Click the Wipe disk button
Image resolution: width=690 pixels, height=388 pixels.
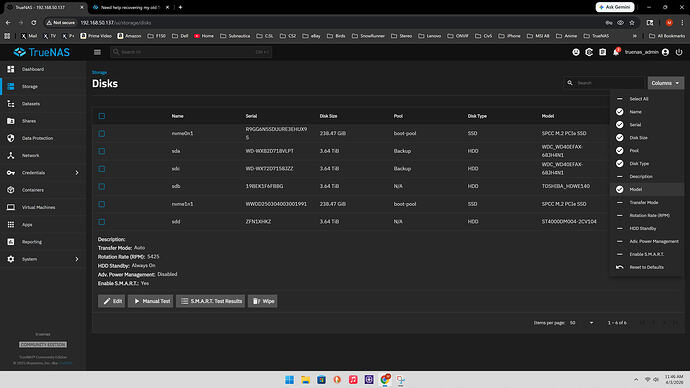point(263,301)
